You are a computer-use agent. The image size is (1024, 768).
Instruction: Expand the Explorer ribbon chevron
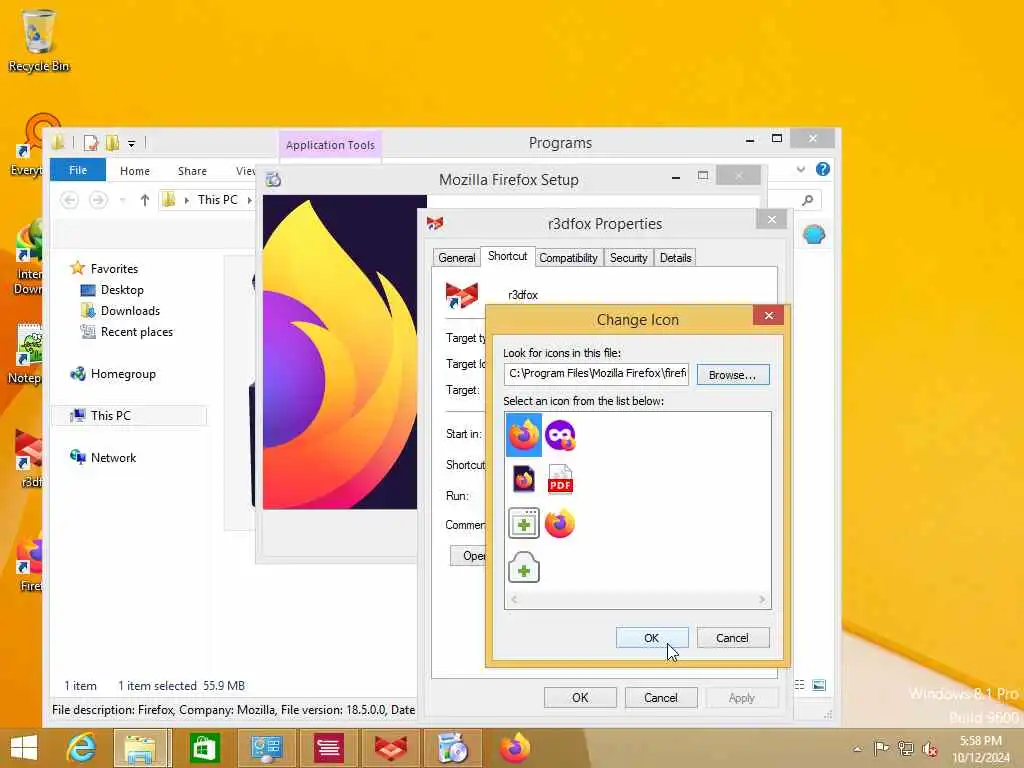pos(801,170)
